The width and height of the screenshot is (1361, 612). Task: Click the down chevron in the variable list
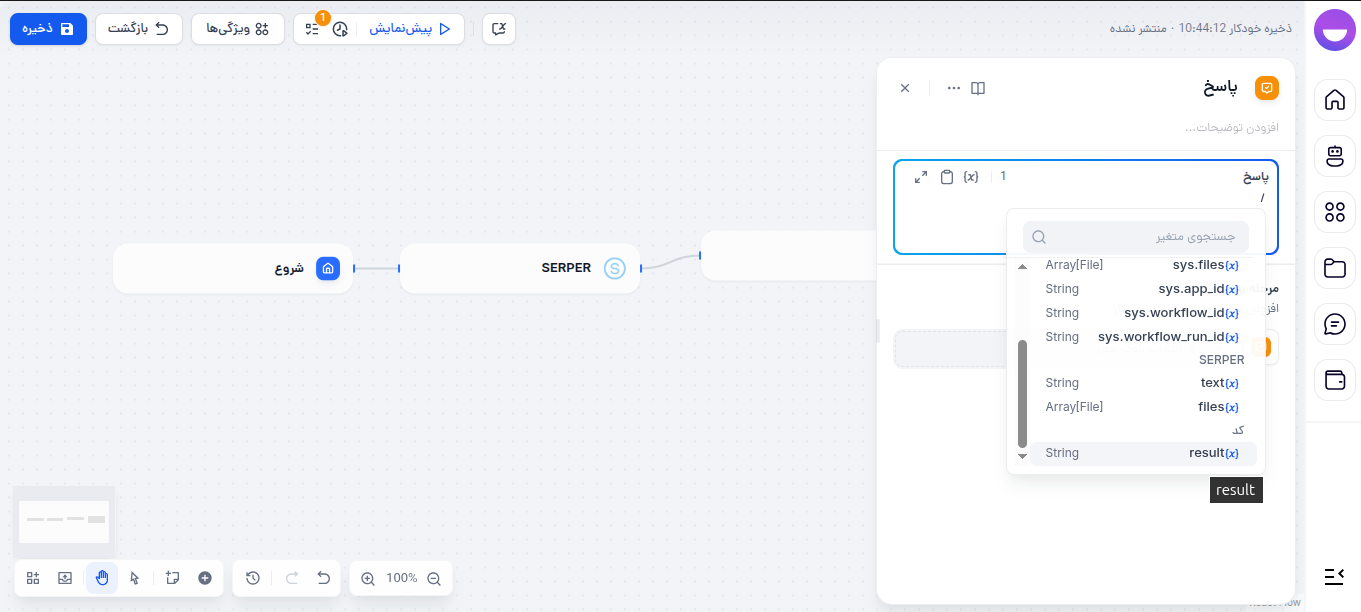tap(1022, 455)
